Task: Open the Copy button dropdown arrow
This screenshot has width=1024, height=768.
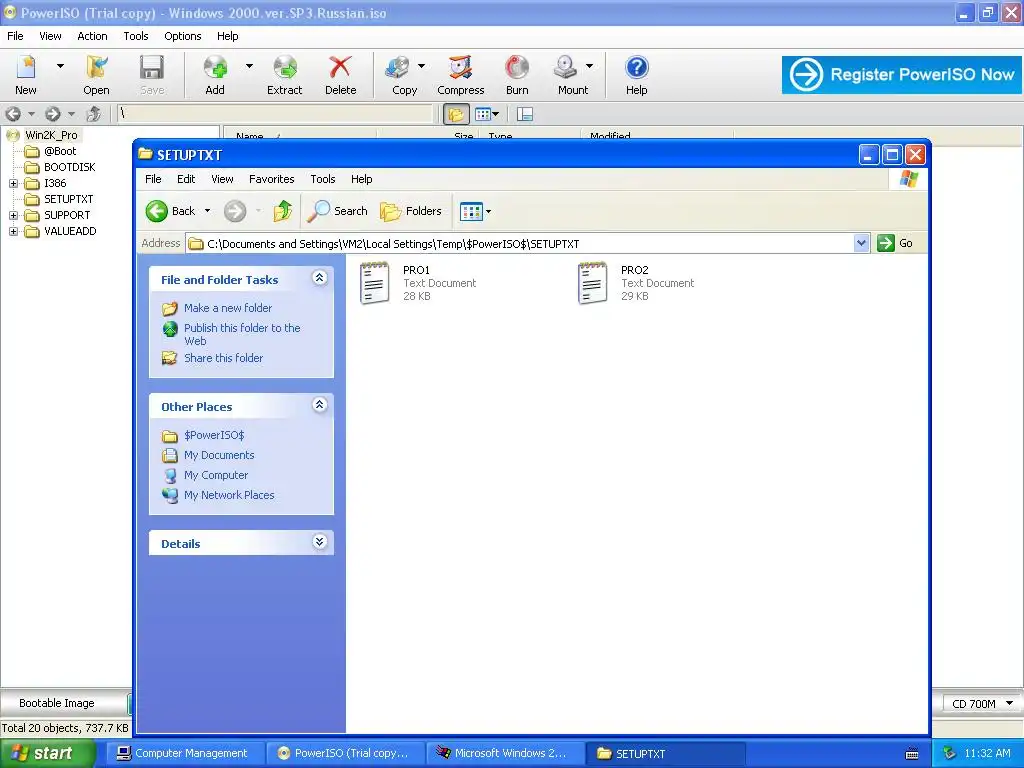Action: [x=421, y=66]
